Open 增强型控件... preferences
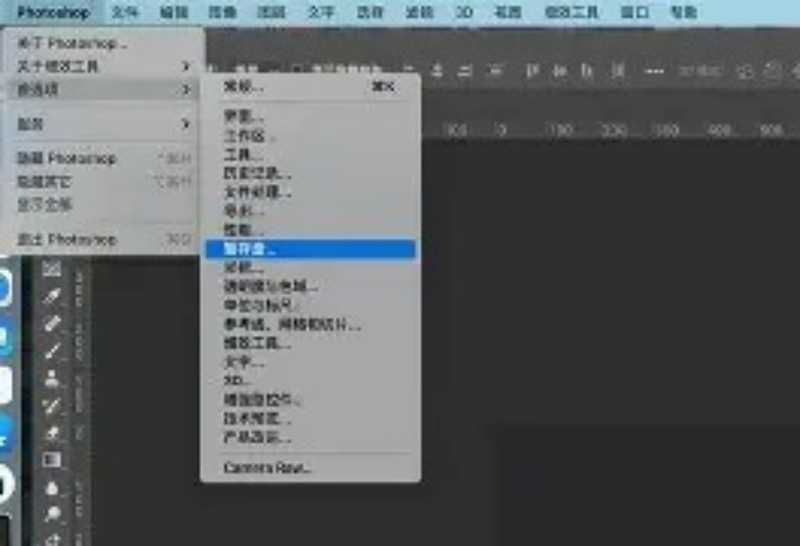 click(310, 400)
